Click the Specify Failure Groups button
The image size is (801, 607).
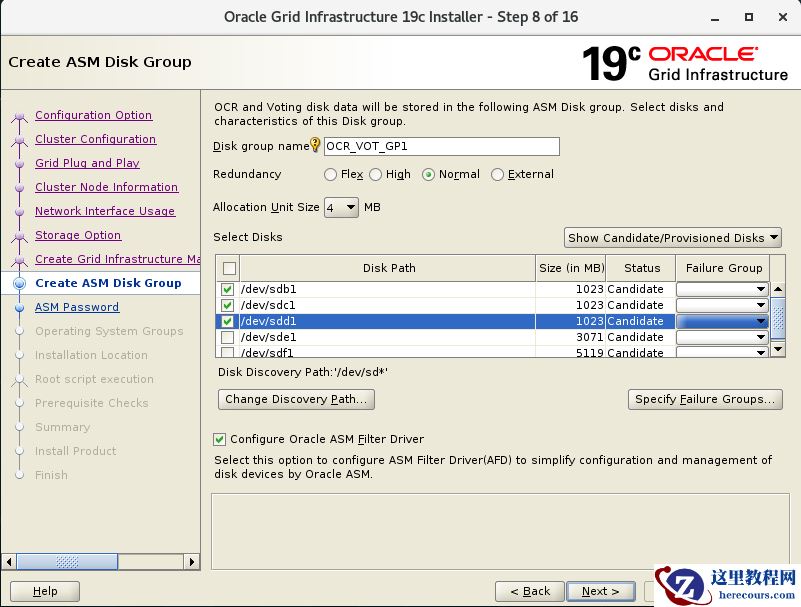[705, 399]
